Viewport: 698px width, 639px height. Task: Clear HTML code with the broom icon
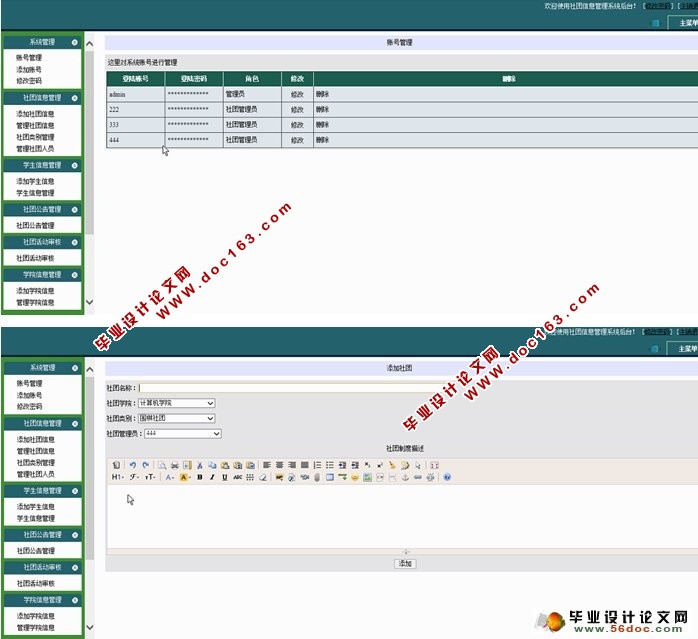392,465
